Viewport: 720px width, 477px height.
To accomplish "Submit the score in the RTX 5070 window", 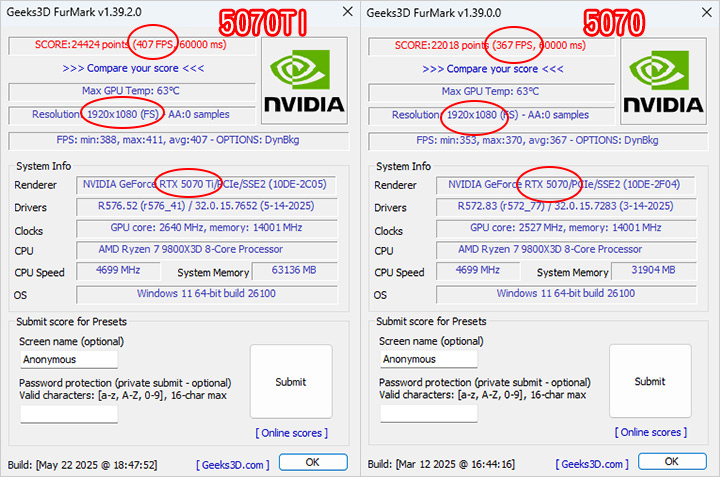I will click(650, 381).
